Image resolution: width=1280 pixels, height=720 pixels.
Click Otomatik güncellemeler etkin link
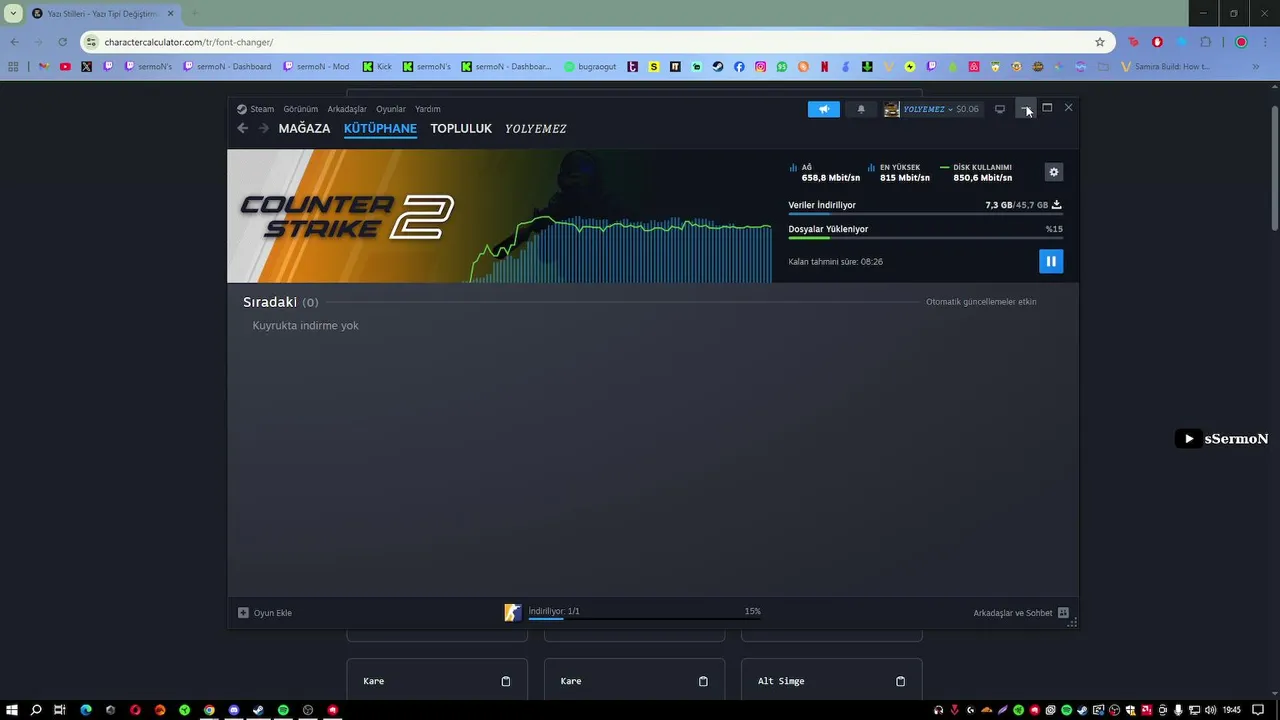click(981, 302)
